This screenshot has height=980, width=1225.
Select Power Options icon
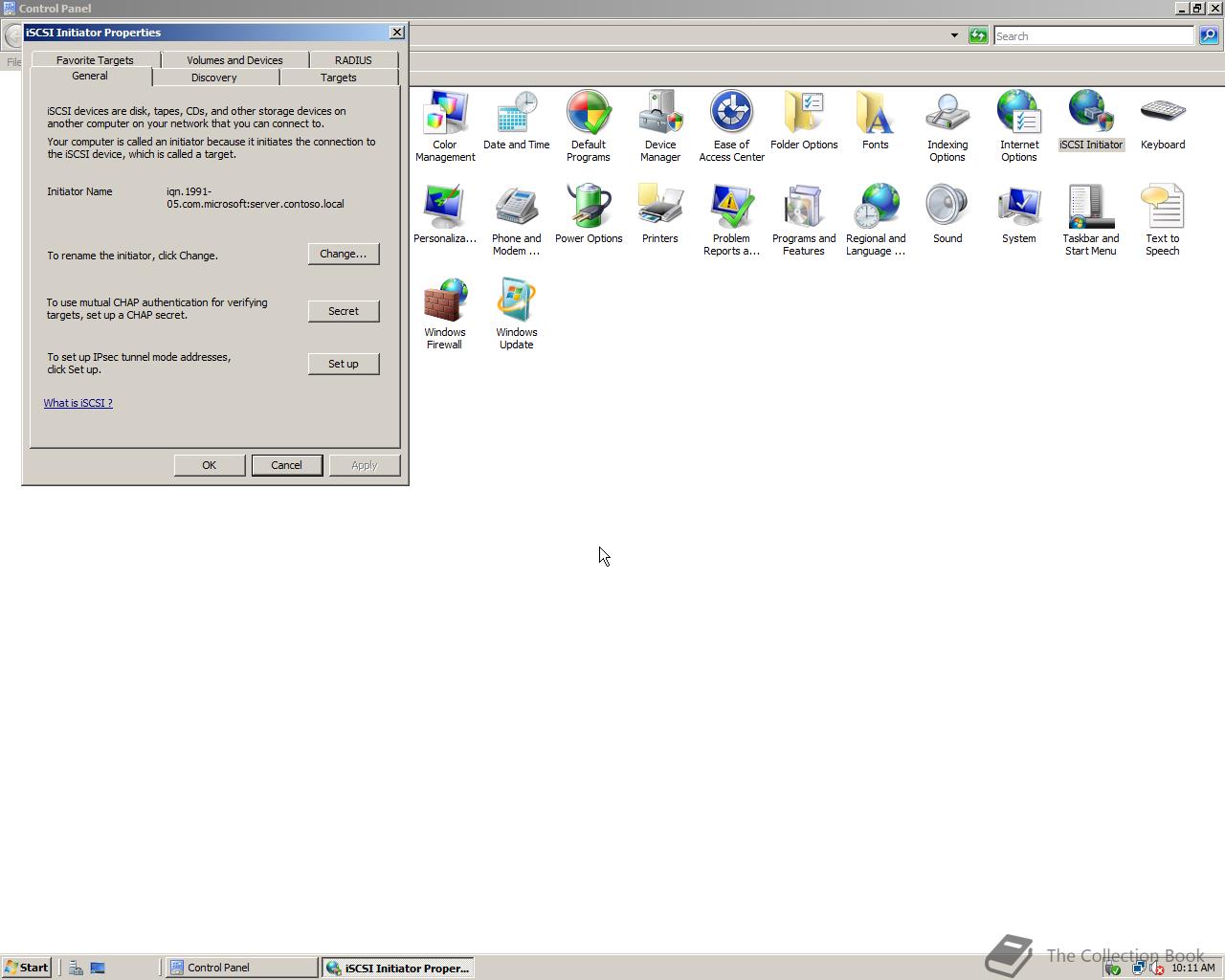click(x=589, y=214)
